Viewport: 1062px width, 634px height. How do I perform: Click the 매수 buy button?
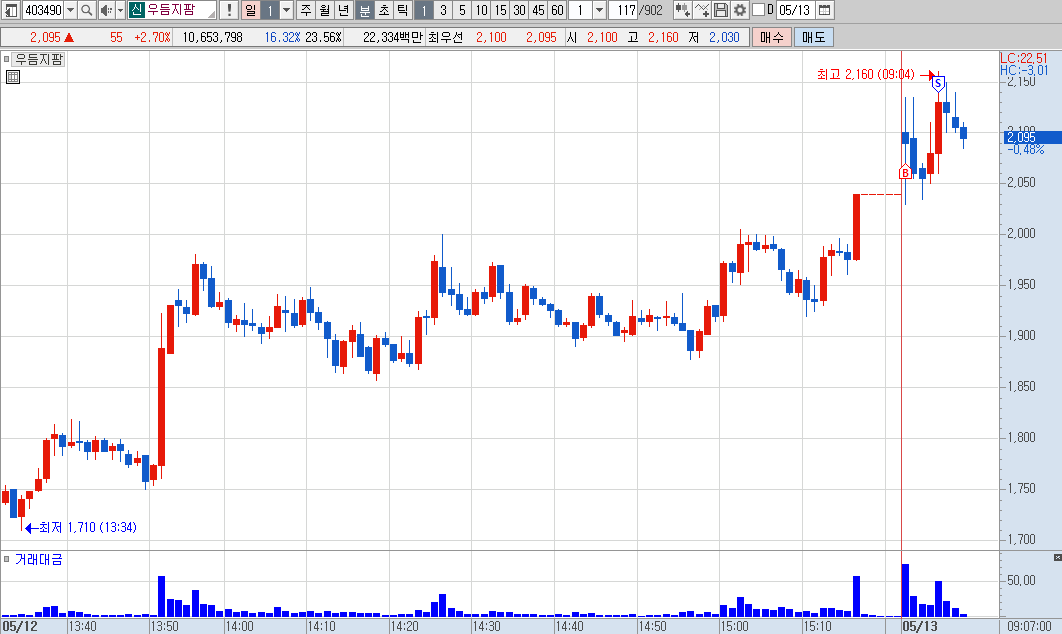[771, 37]
